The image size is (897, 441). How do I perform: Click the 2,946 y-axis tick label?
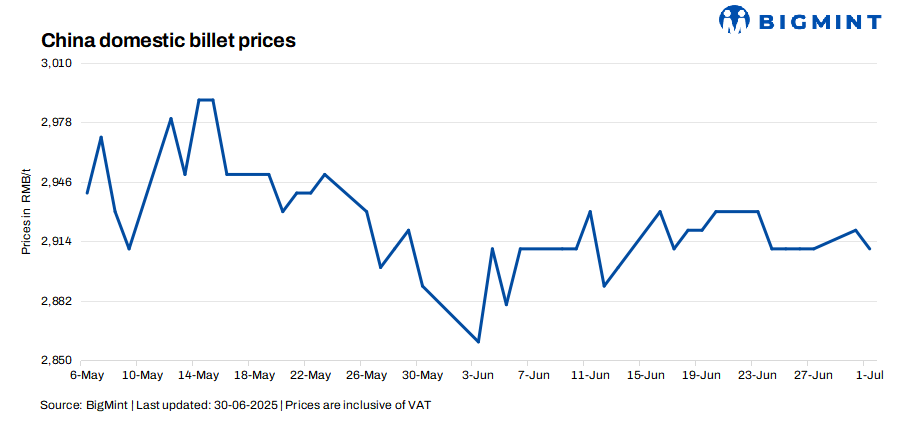click(57, 182)
